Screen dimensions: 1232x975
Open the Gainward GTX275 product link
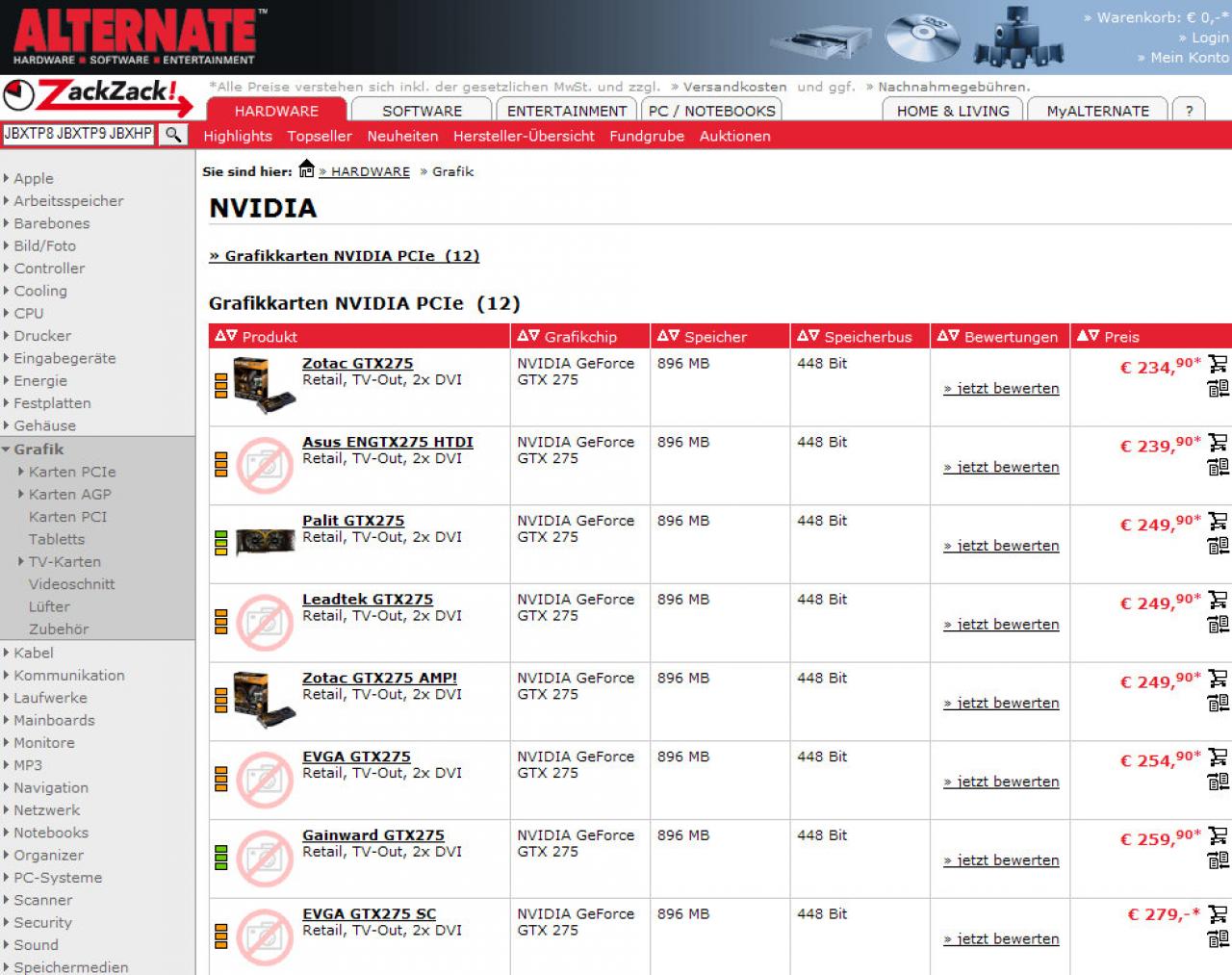click(x=373, y=835)
